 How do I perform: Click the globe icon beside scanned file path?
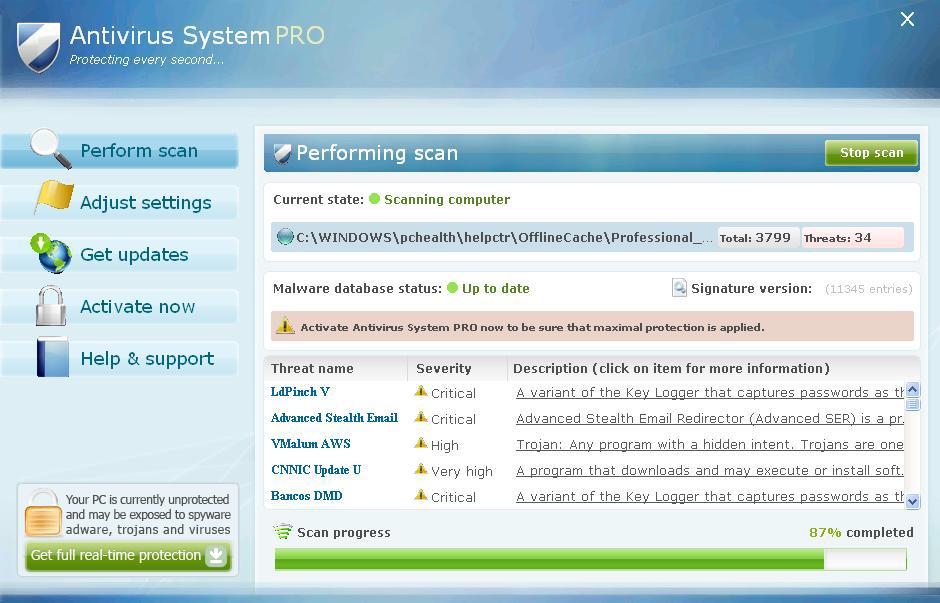[285, 237]
